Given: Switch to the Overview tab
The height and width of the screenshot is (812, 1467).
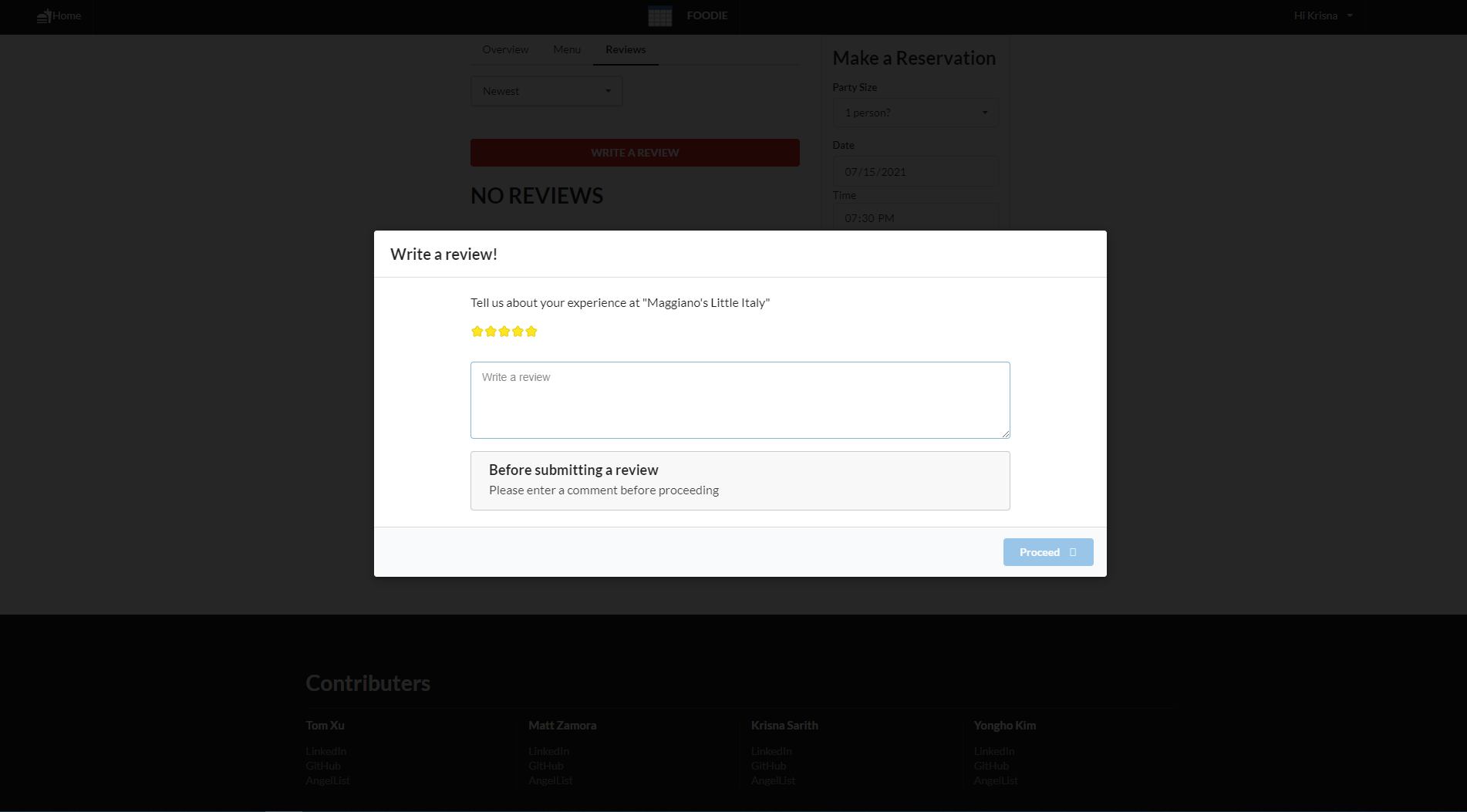Looking at the screenshot, I should 505,49.
